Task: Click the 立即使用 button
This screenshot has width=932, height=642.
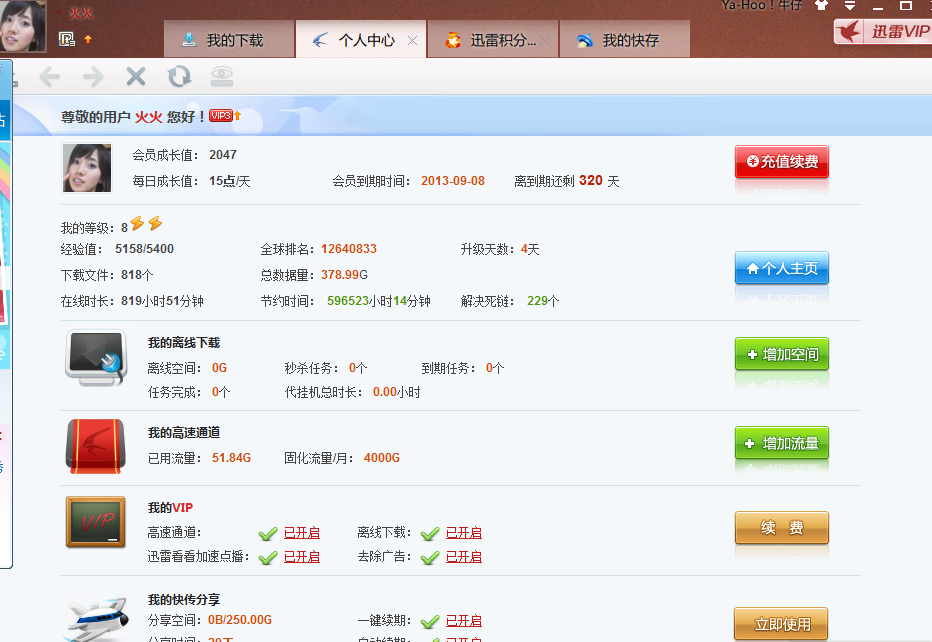Action: (x=782, y=624)
